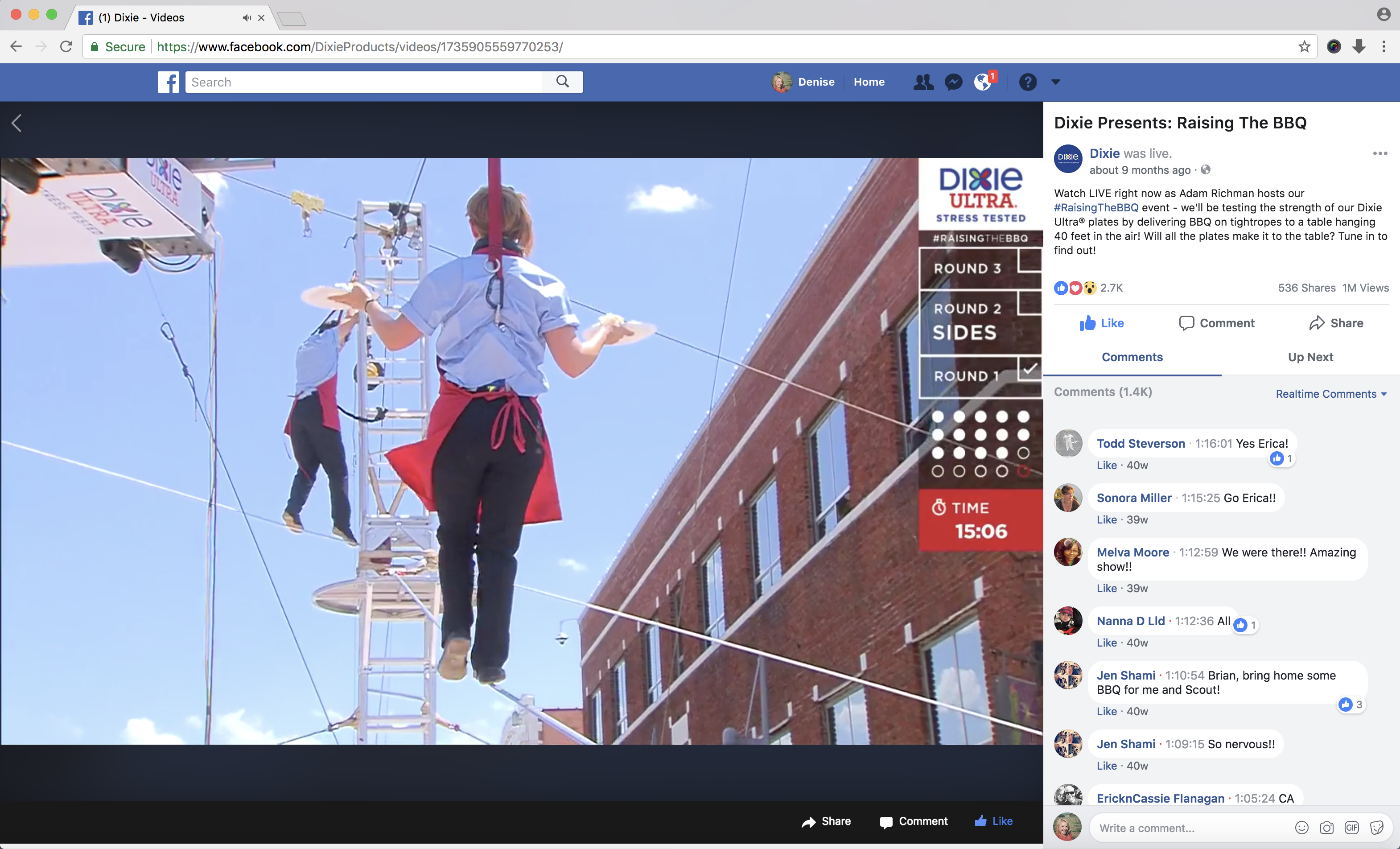The height and width of the screenshot is (849, 1400).
Task: Open the #RaisingTheBBQ hashtag link
Action: coord(1096,207)
